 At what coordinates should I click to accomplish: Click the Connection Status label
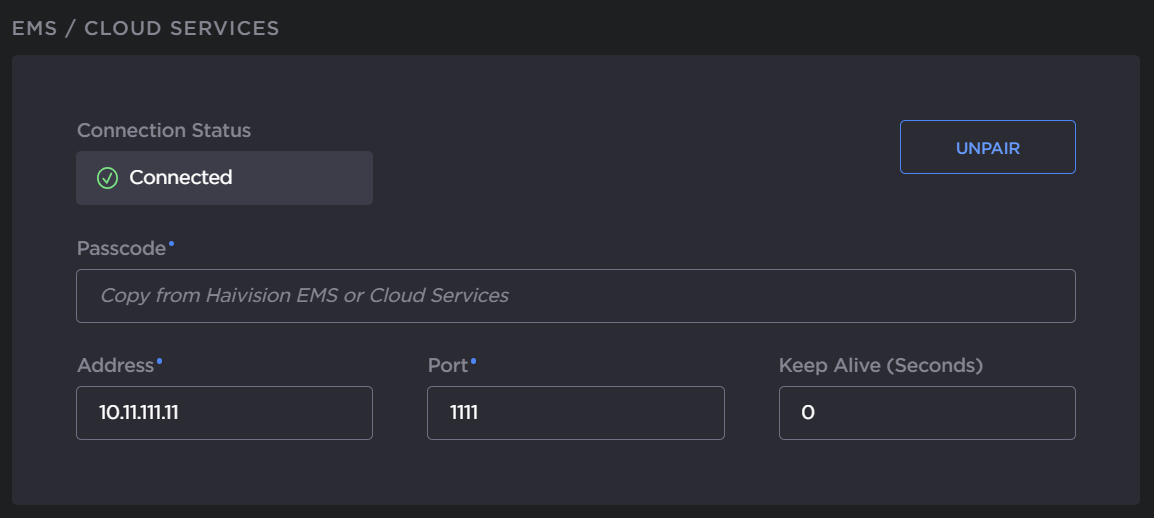pos(164,130)
